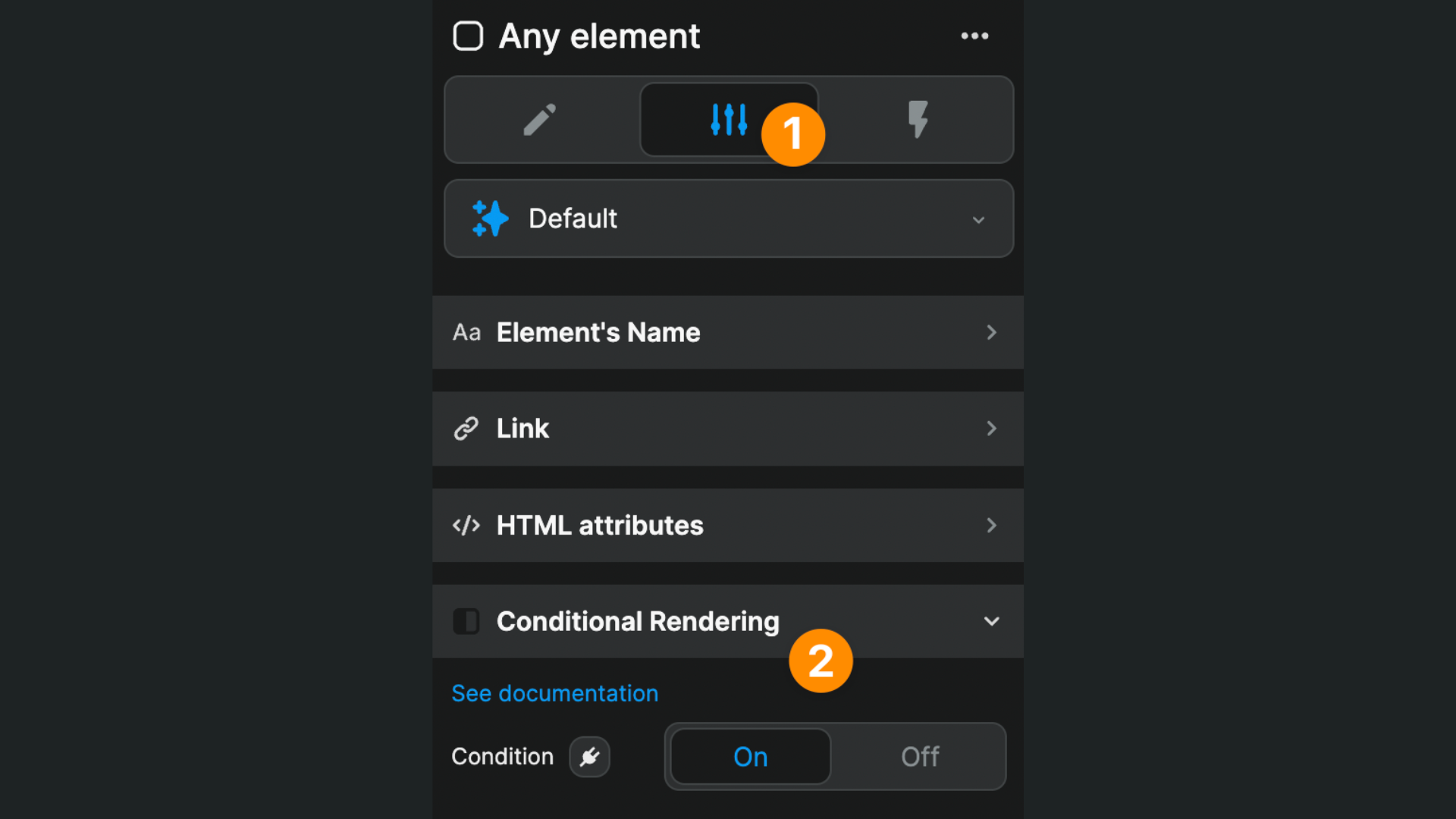Click the sparkle icon beside Default
Screen dimensions: 1456x819
tap(489, 218)
